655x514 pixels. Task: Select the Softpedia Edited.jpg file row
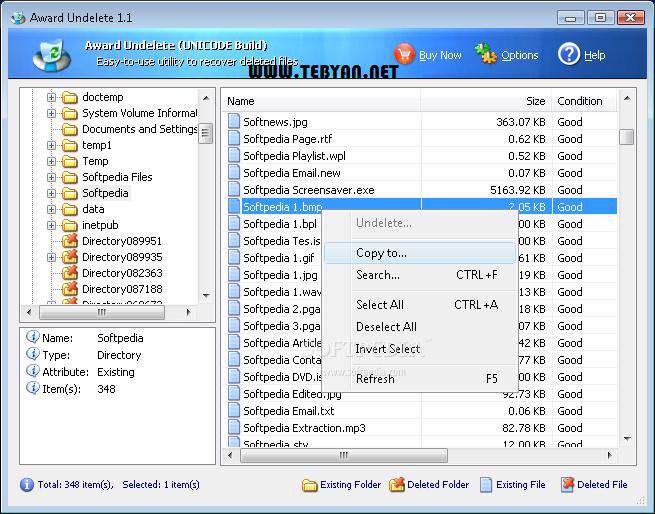pyautogui.click(x=420, y=394)
